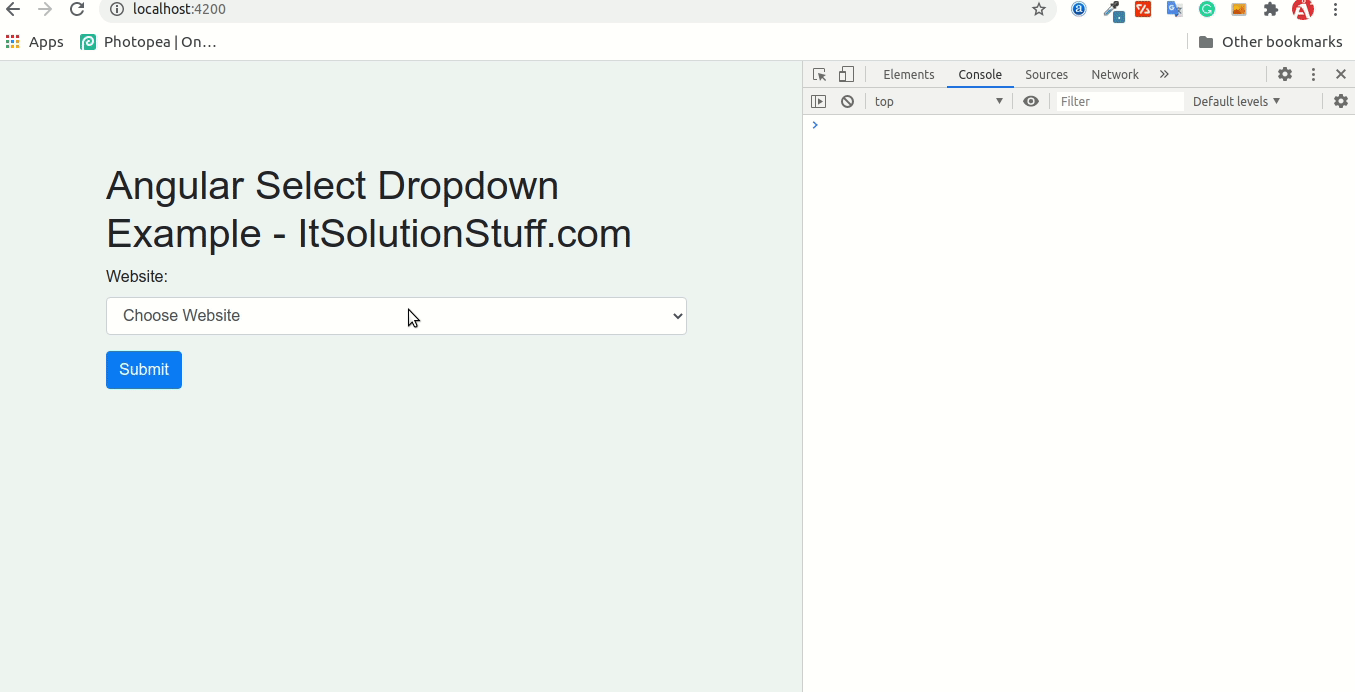Open the 'top' execution context dropdown

pos(937,101)
